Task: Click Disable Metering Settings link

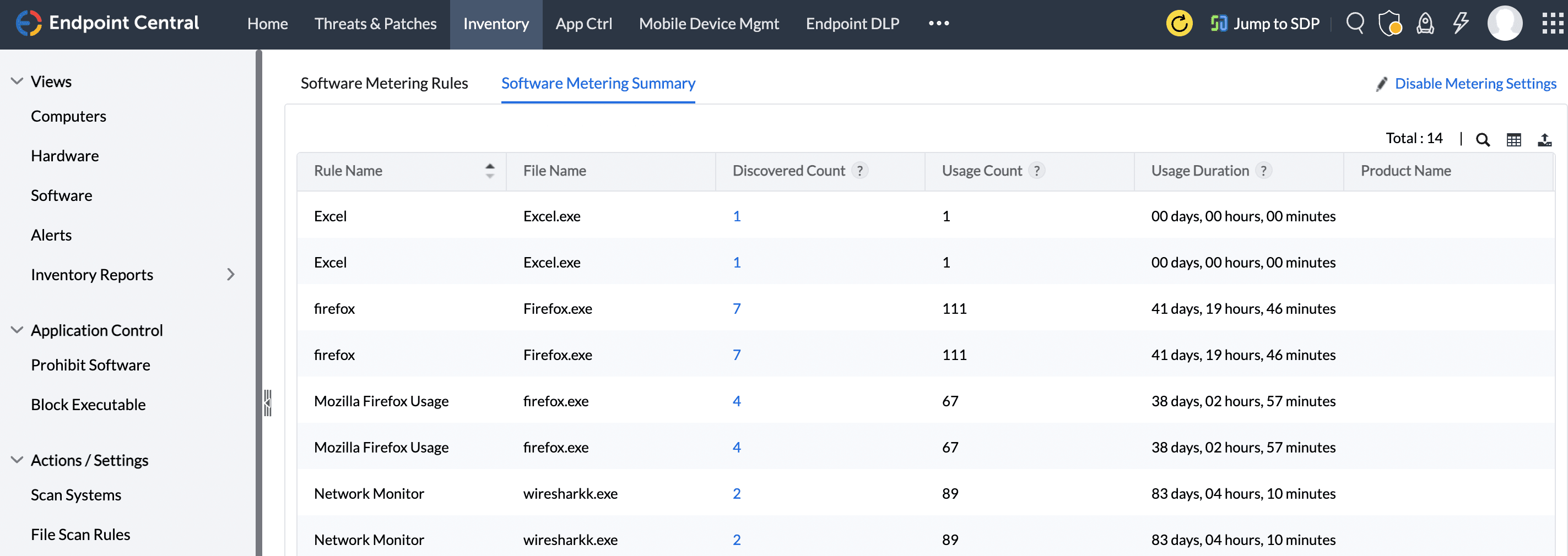Action: pos(1475,83)
